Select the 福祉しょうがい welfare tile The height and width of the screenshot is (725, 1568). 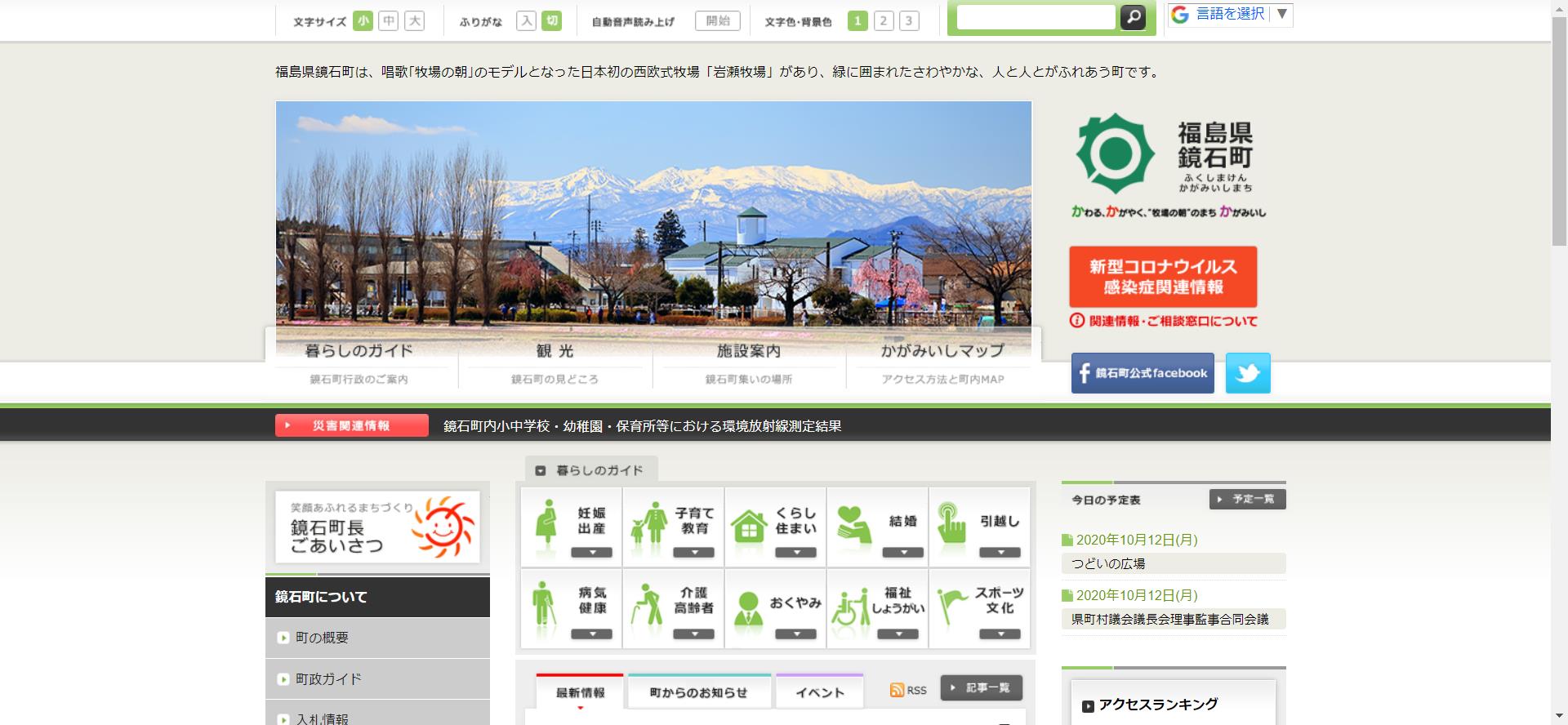878,608
